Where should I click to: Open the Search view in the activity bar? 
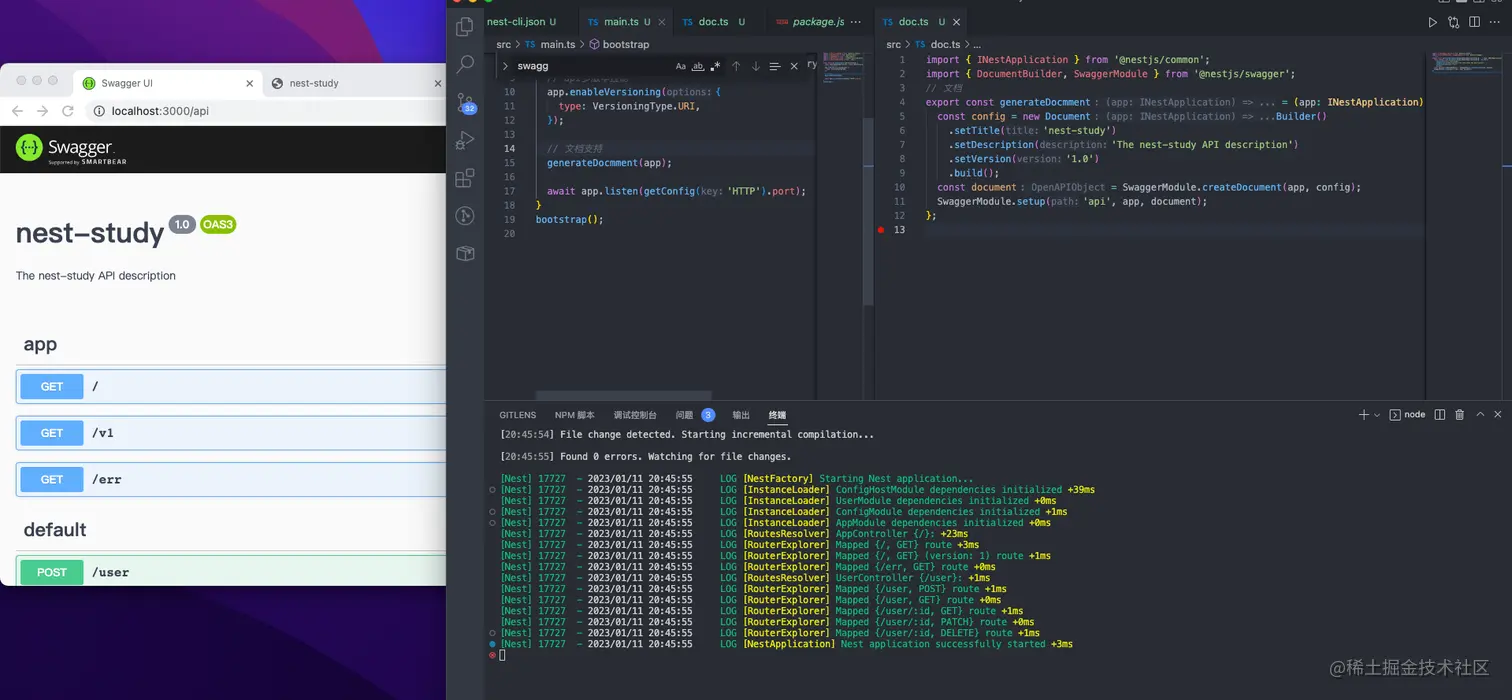[465, 65]
